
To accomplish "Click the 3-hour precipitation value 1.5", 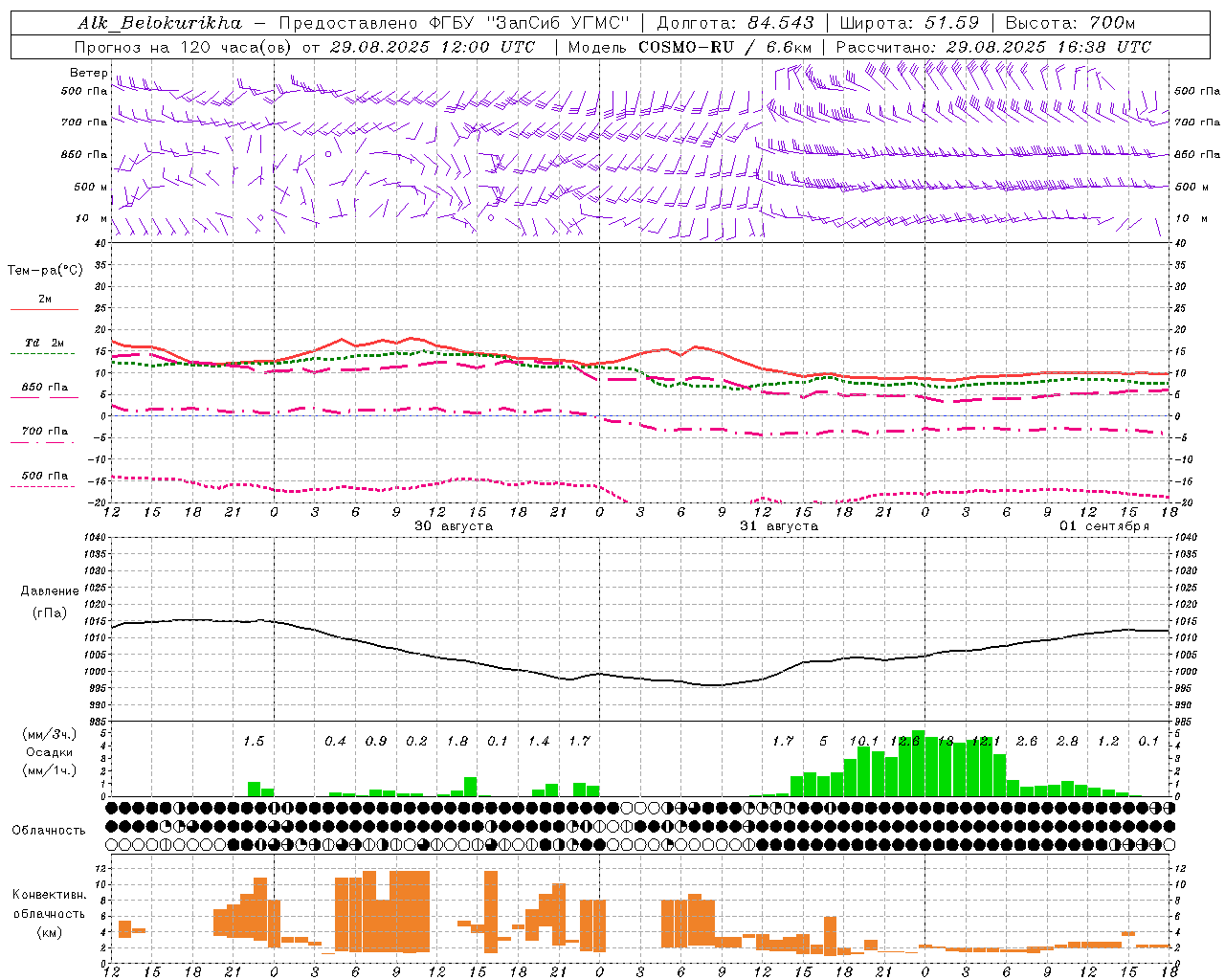I will click(x=254, y=742).
